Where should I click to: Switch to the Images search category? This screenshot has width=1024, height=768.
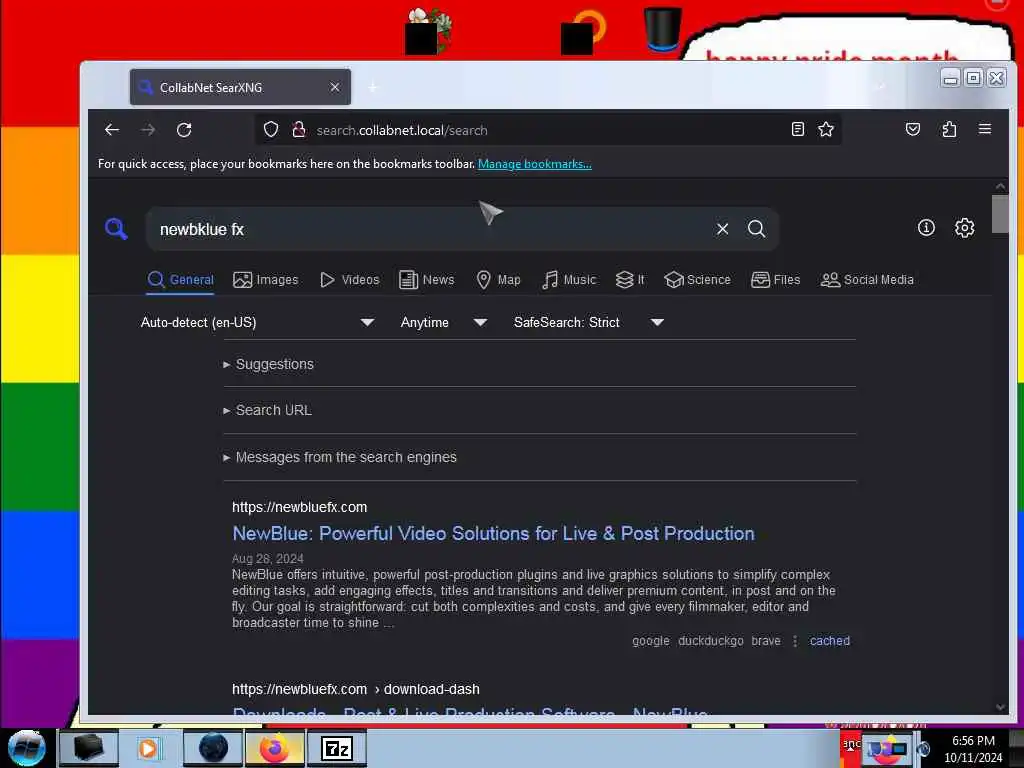[x=266, y=280]
